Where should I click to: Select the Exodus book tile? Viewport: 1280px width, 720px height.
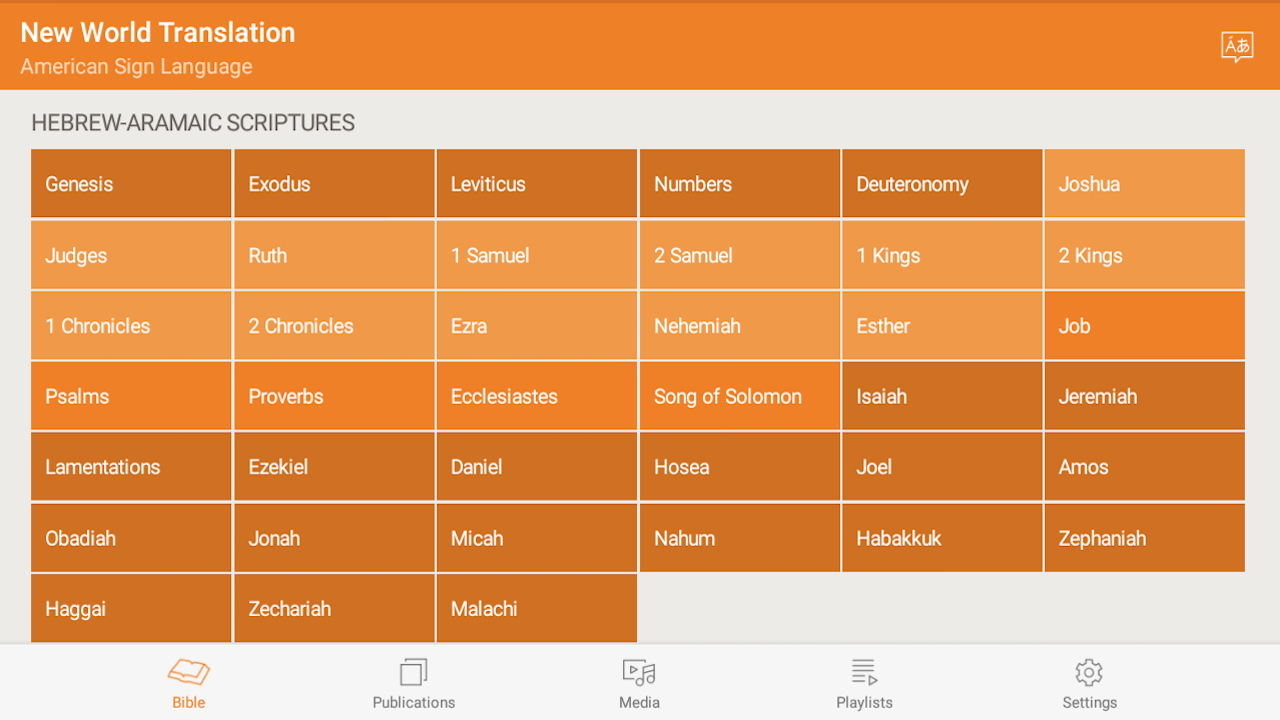[334, 184]
